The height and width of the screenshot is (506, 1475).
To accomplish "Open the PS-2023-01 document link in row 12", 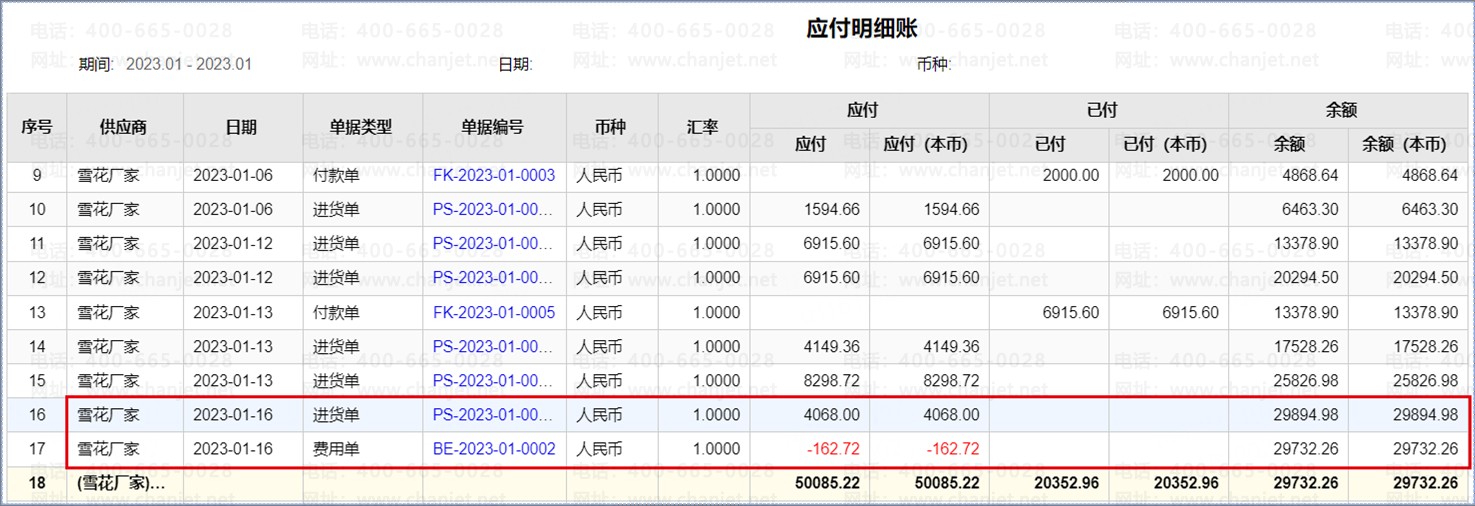I will click(x=494, y=278).
